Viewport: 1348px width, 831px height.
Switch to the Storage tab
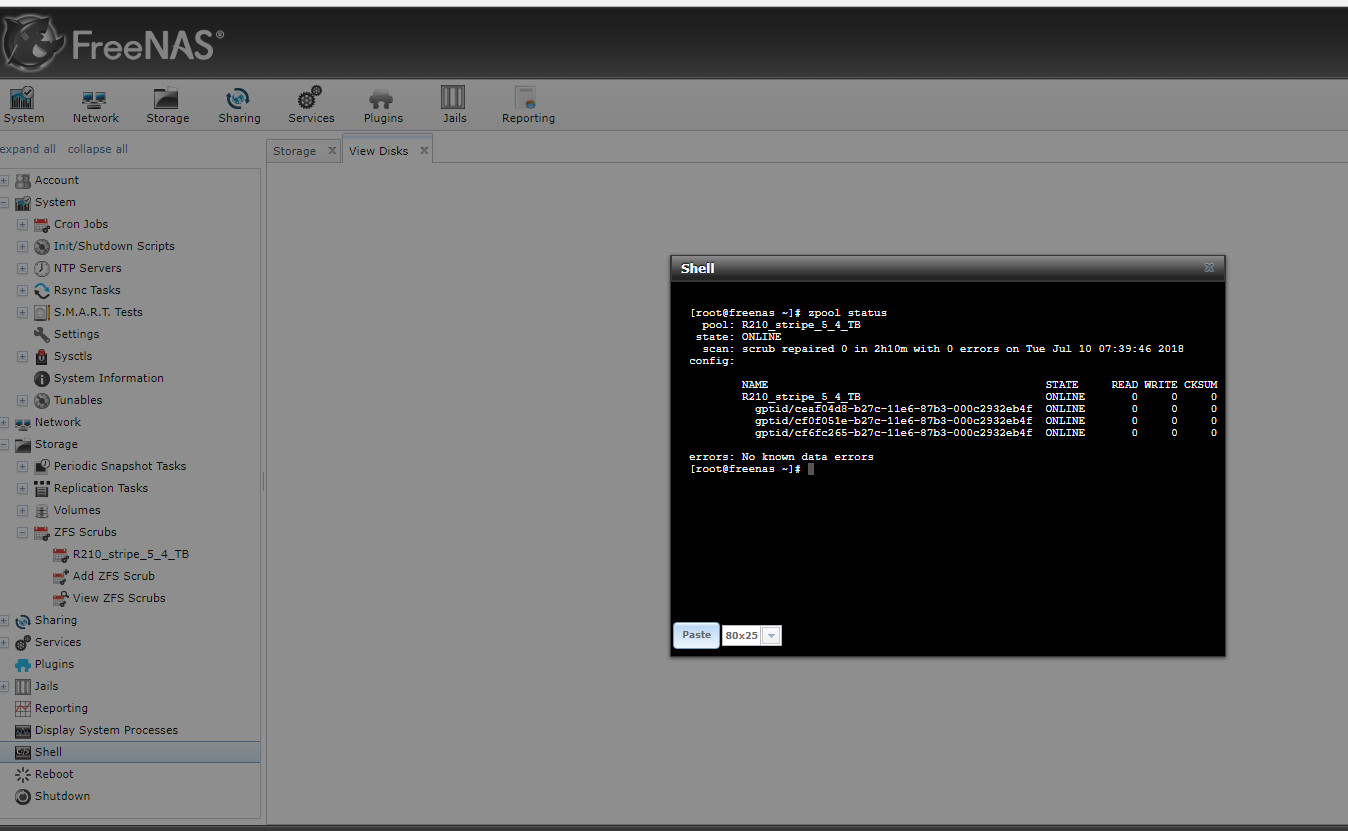pyautogui.click(x=294, y=151)
